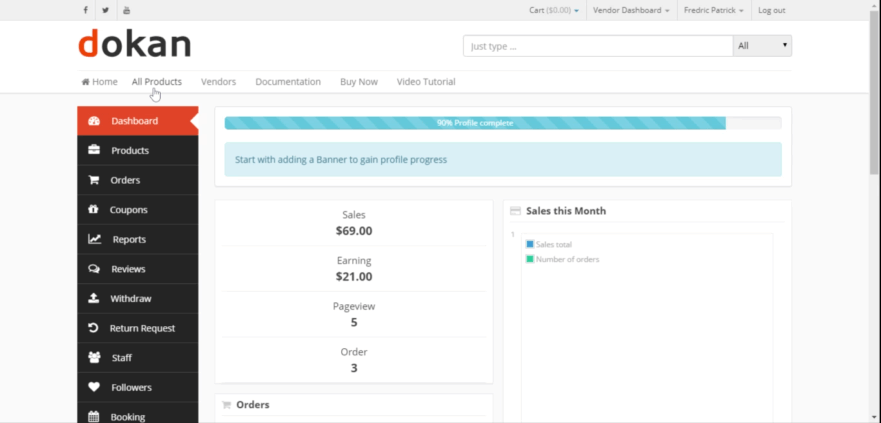Viewport: 881px width, 423px height.
Task: Click the dokan logo
Action: (134, 43)
